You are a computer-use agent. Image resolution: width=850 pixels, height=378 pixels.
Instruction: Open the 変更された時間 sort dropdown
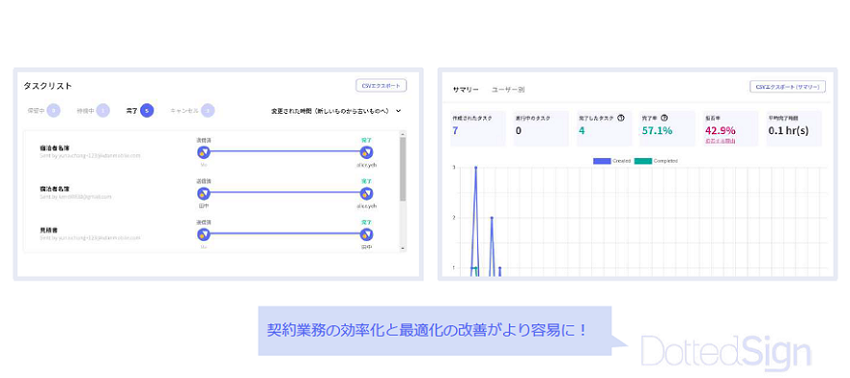point(336,111)
